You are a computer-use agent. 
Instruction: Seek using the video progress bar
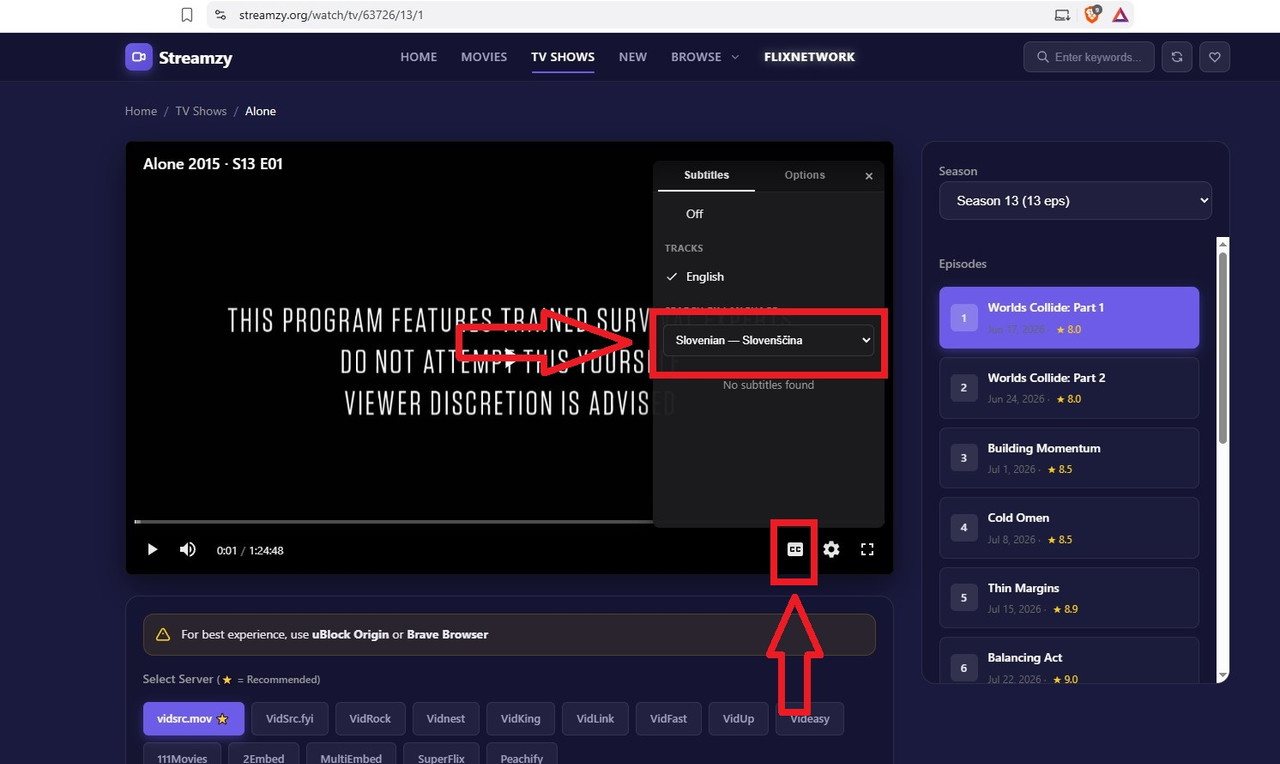point(394,521)
